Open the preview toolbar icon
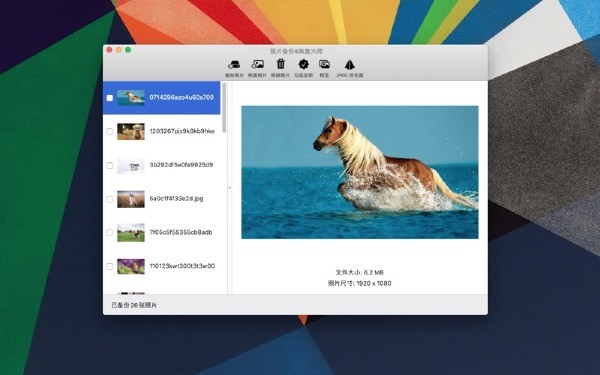 (x=324, y=64)
